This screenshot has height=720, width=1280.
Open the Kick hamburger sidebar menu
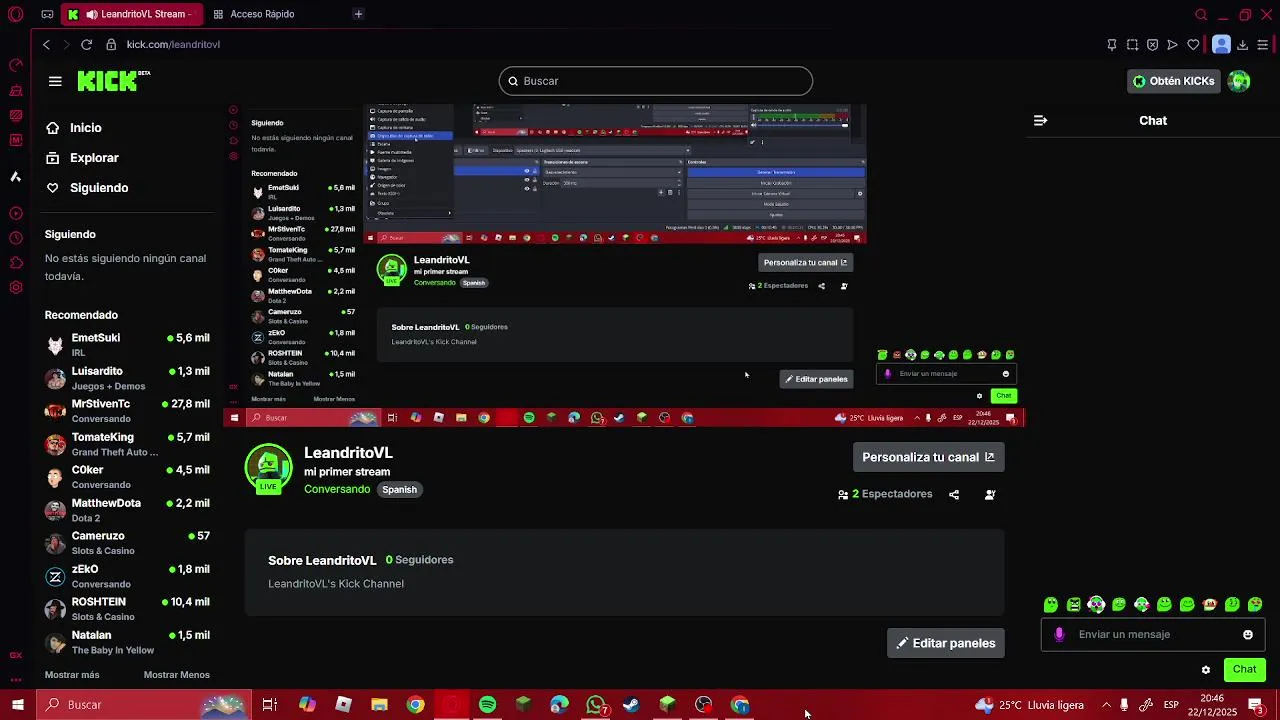coord(55,81)
